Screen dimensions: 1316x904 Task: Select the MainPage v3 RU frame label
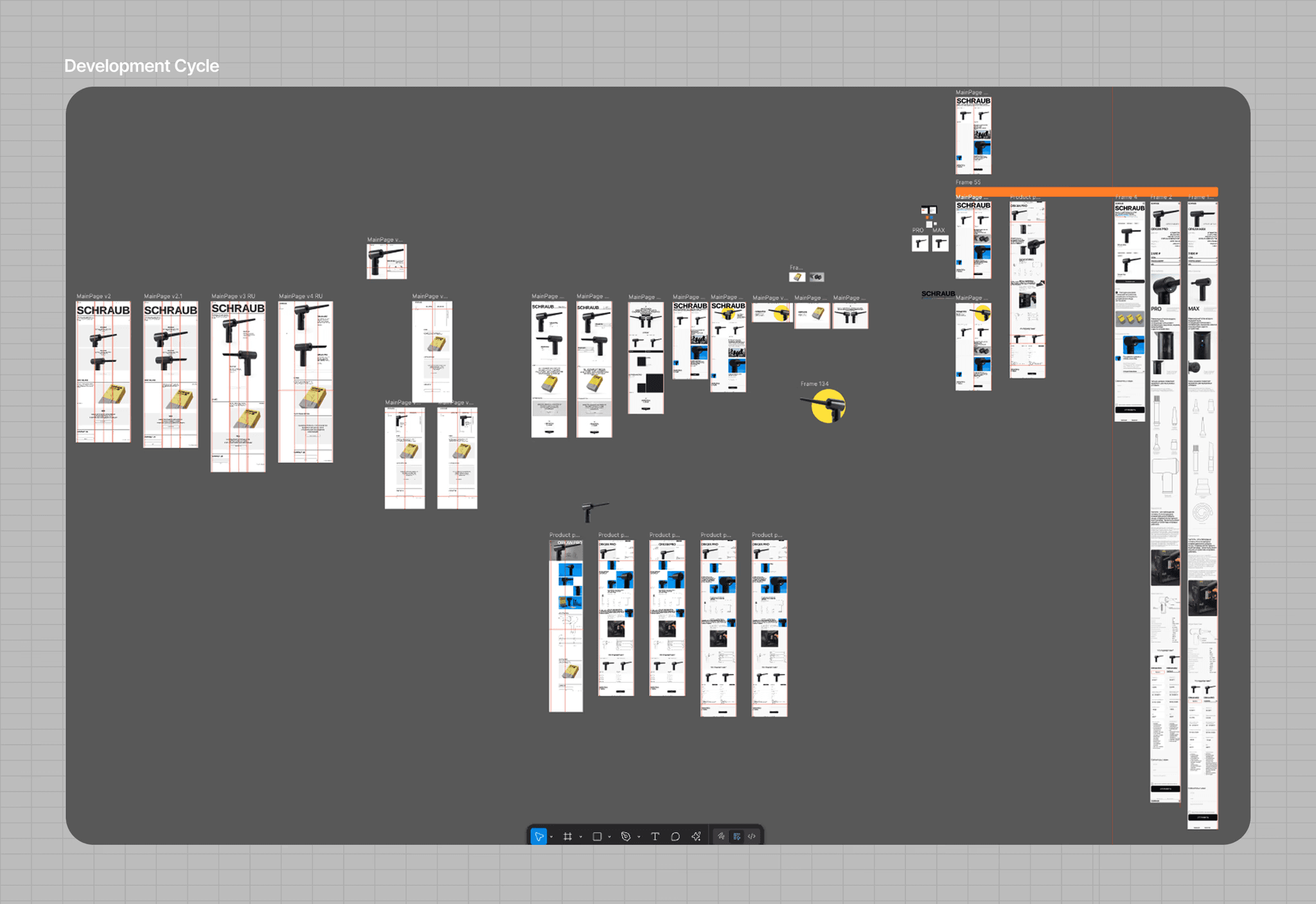pyautogui.click(x=233, y=296)
